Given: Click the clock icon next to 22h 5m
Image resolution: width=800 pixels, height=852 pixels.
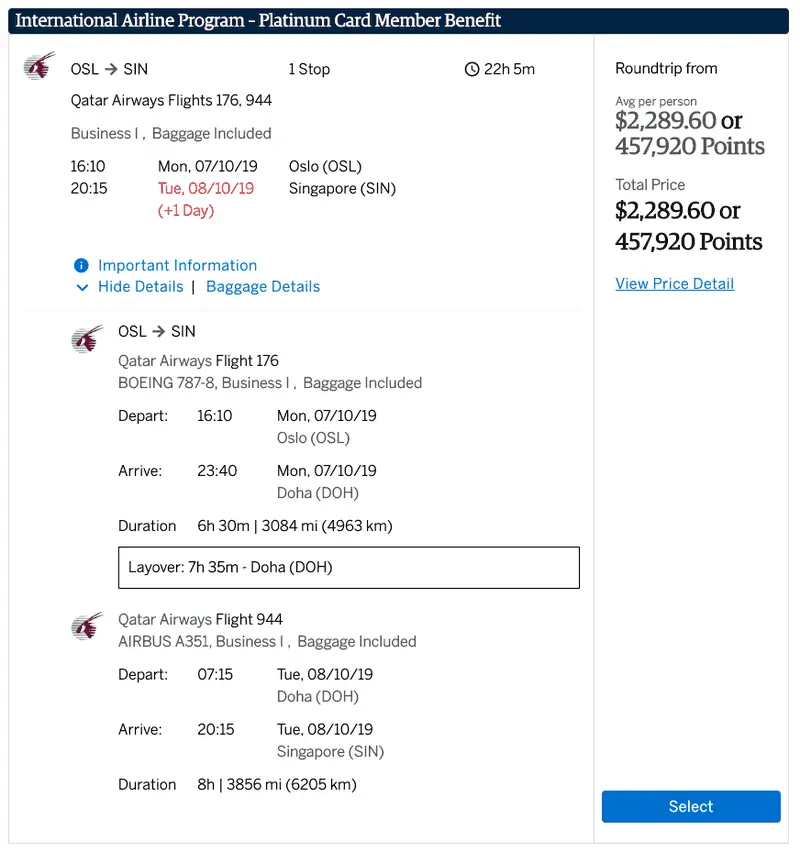Looking at the screenshot, I should [x=472, y=69].
